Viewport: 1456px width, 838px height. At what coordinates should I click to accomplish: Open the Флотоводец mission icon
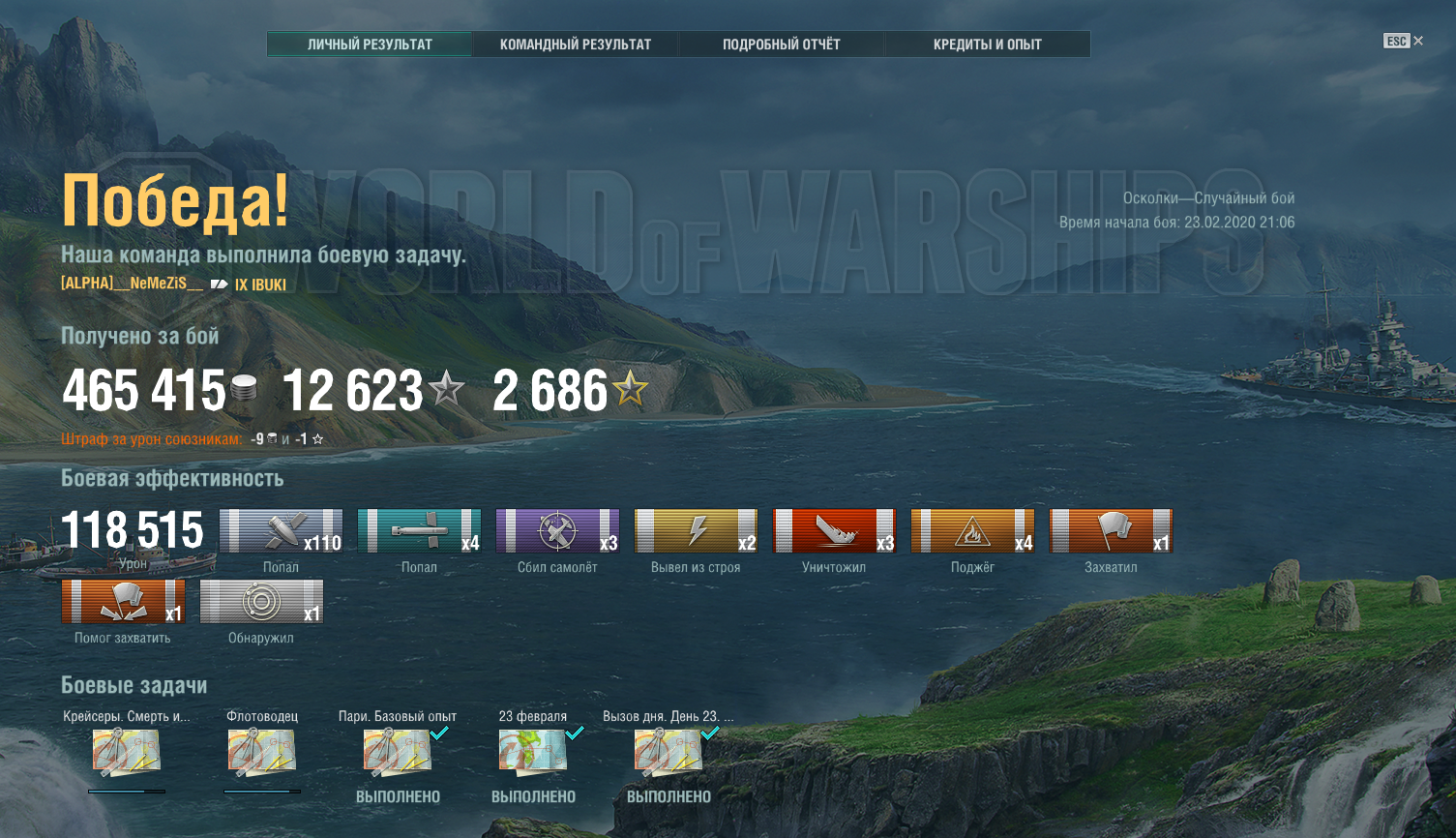[261, 752]
